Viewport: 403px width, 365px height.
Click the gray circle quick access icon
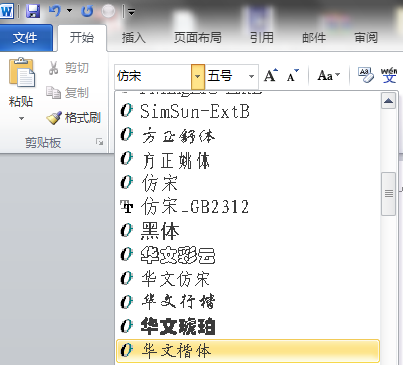tap(108, 12)
